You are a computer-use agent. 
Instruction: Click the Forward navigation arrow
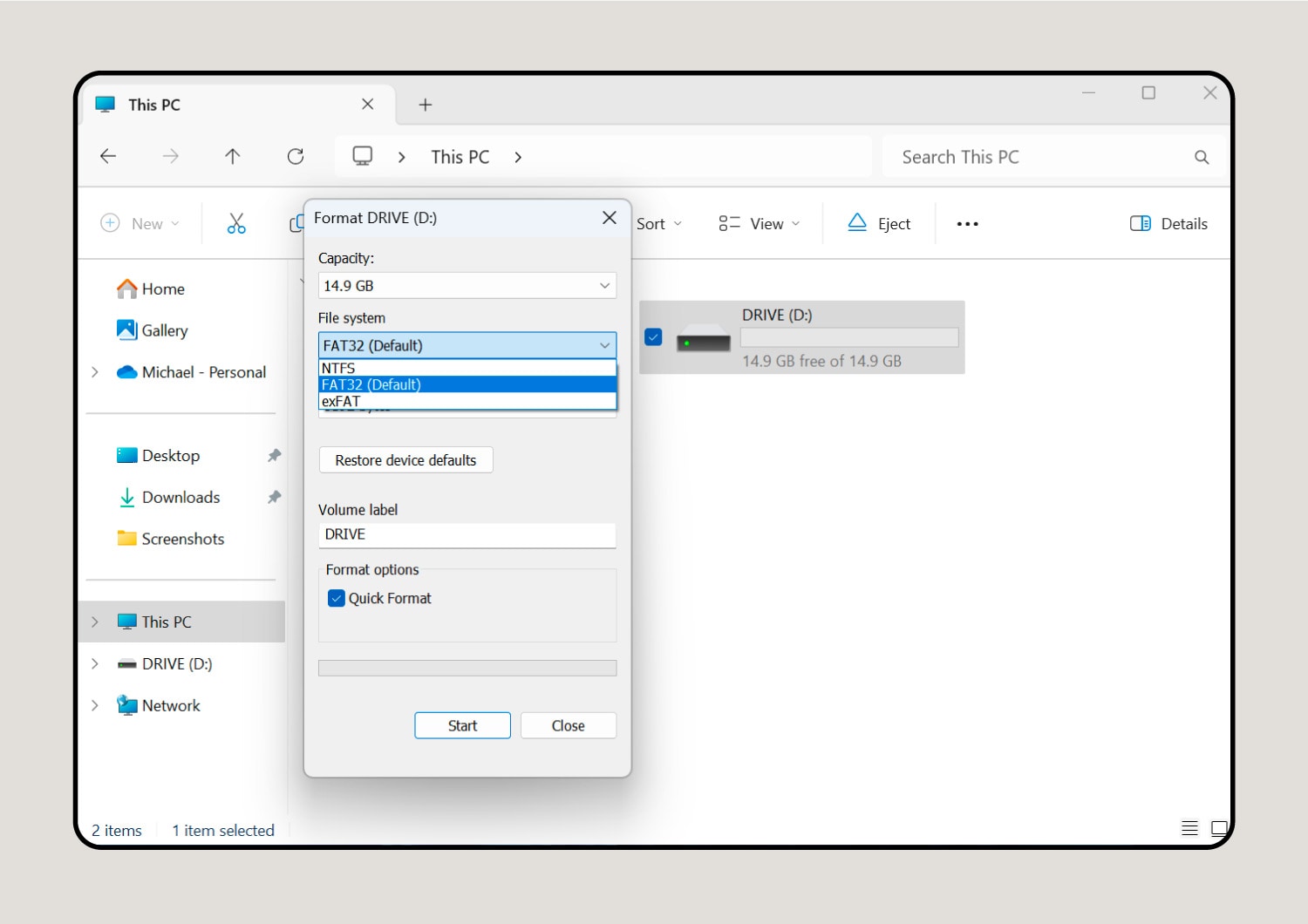click(x=171, y=156)
